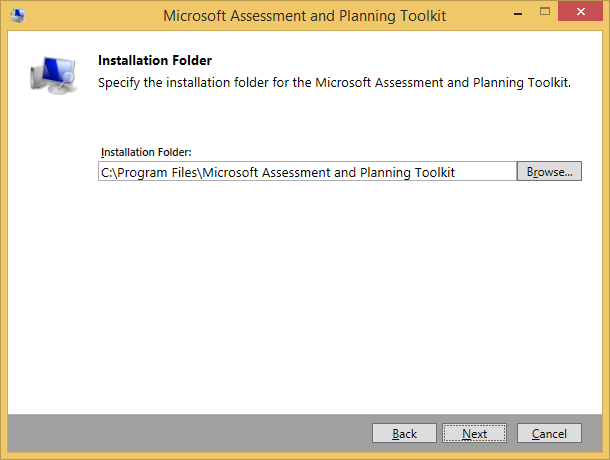This screenshot has height=460, width=610.
Task: Click the computer setup icon beside the heading
Action: tap(52, 77)
